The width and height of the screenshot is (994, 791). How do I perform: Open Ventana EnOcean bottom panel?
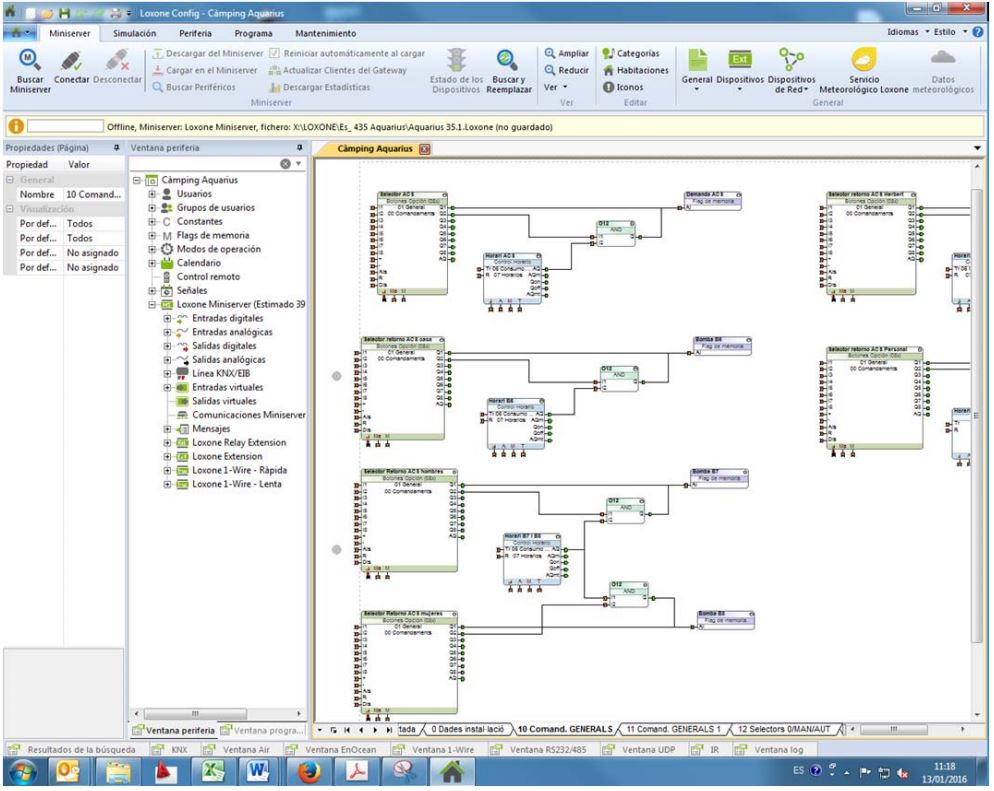tap(332, 750)
